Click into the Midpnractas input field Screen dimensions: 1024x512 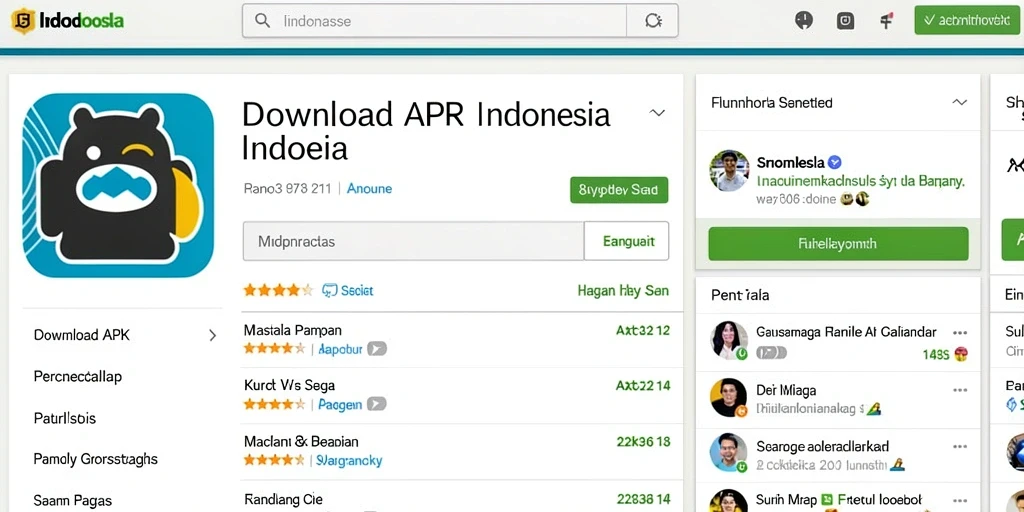[x=413, y=242]
